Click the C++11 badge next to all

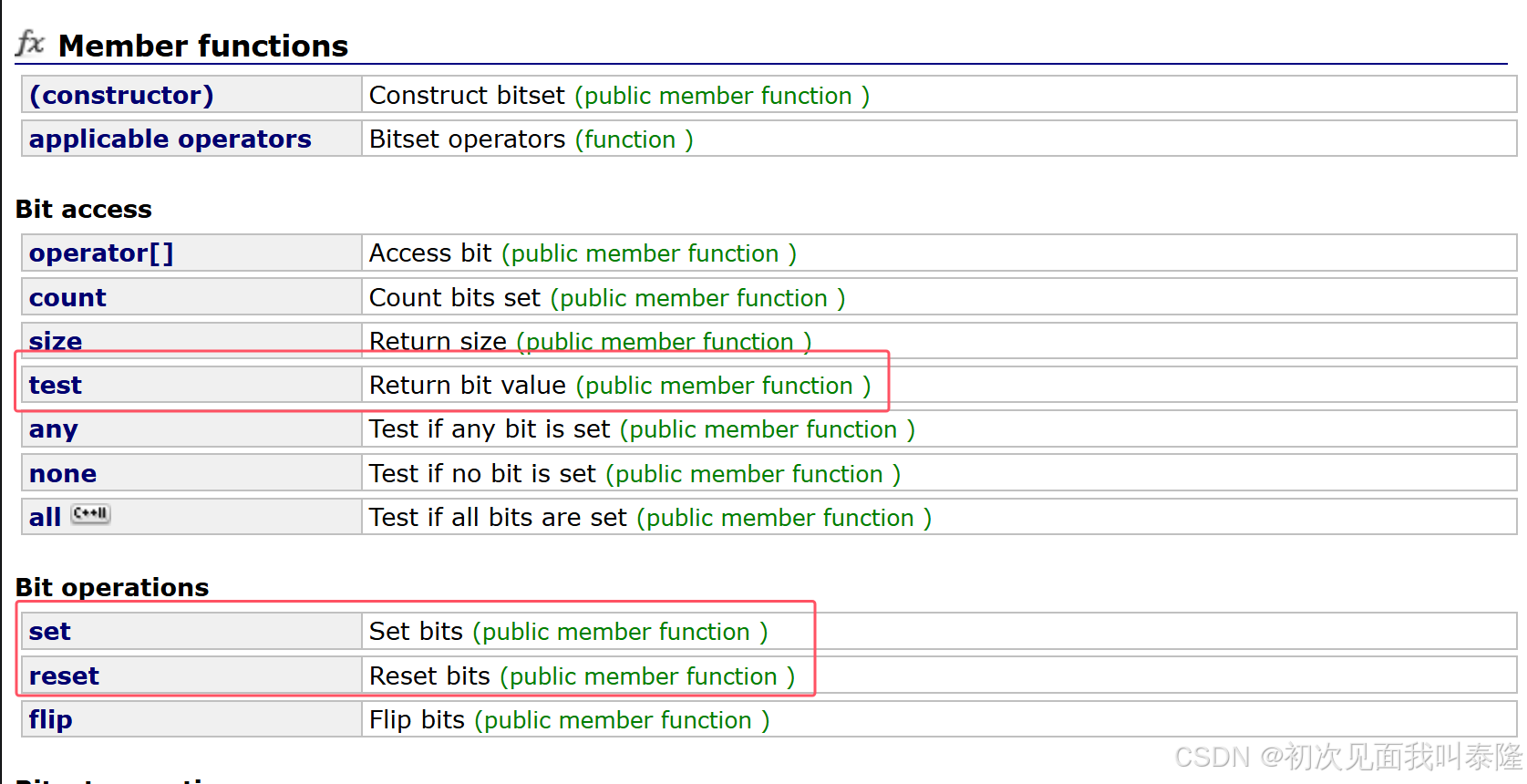(x=90, y=514)
